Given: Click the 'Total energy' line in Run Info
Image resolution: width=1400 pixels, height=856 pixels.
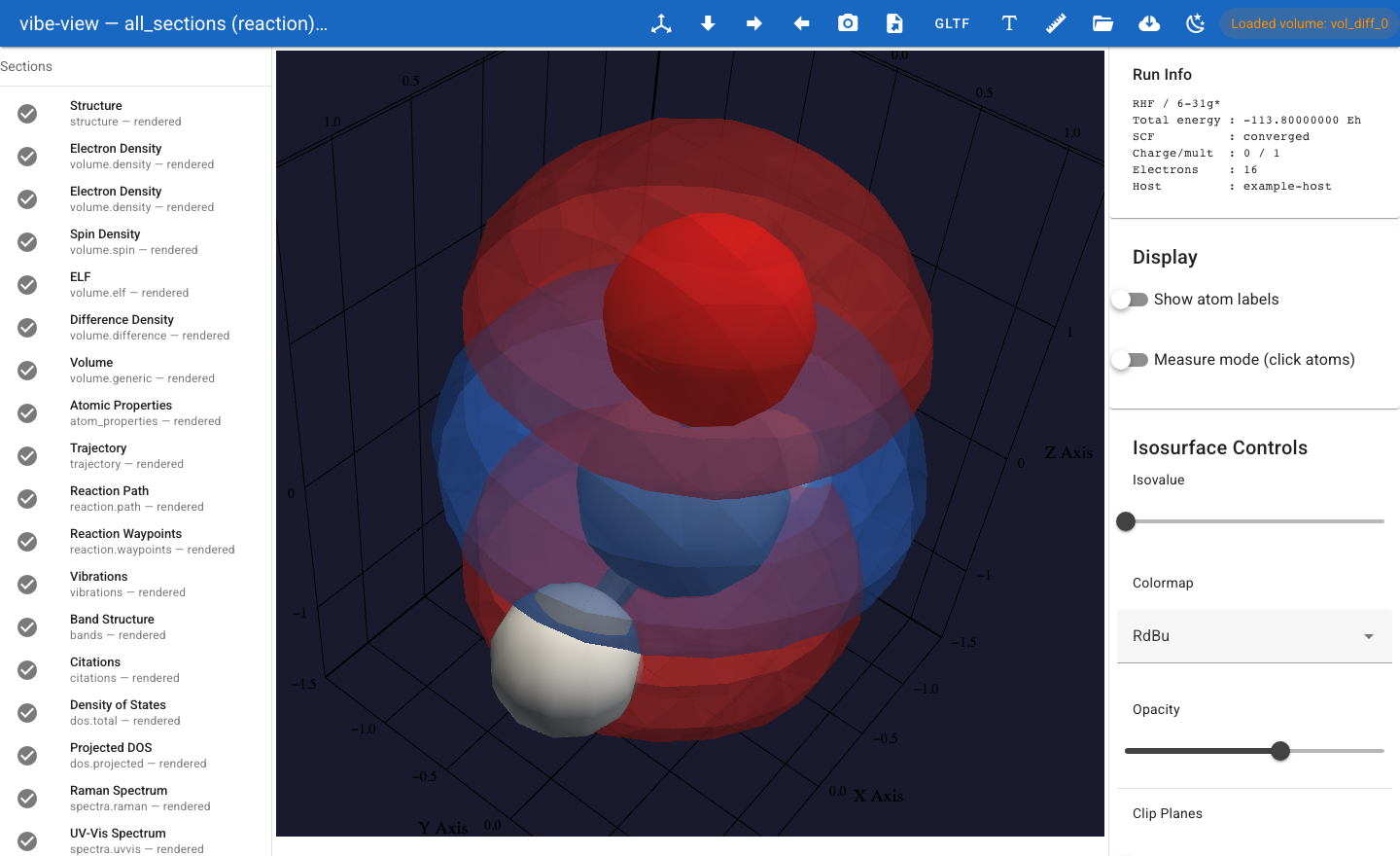Looking at the screenshot, I should point(1246,121).
